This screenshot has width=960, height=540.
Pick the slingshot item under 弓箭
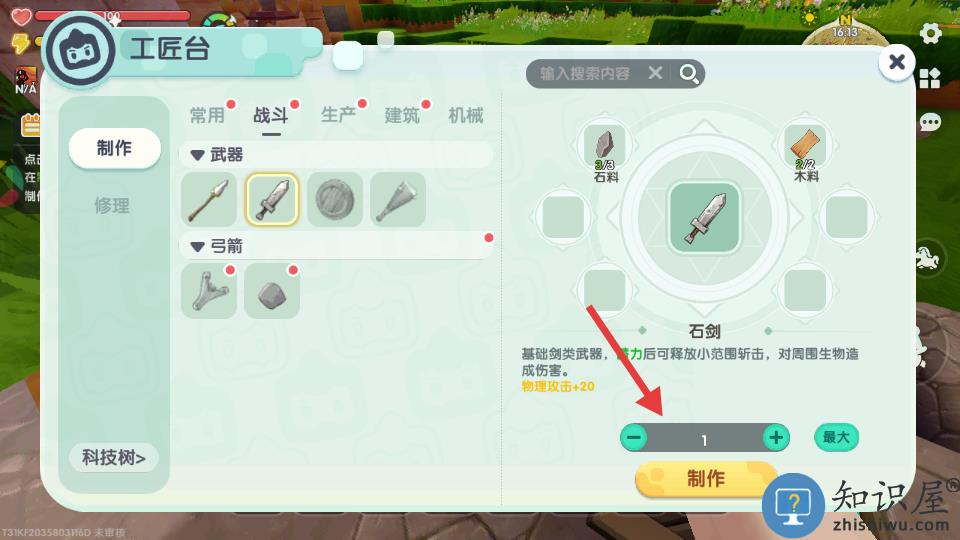tap(209, 291)
